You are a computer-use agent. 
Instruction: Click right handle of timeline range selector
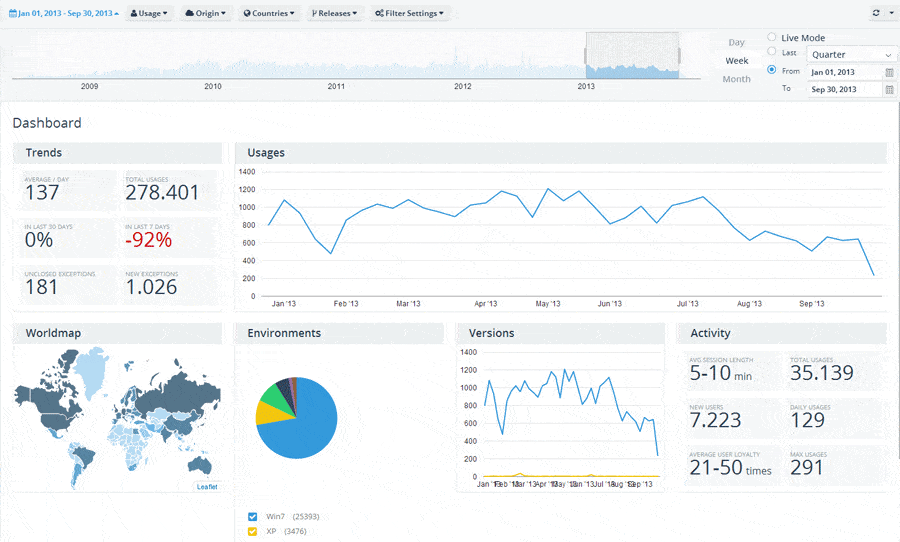click(x=679, y=56)
